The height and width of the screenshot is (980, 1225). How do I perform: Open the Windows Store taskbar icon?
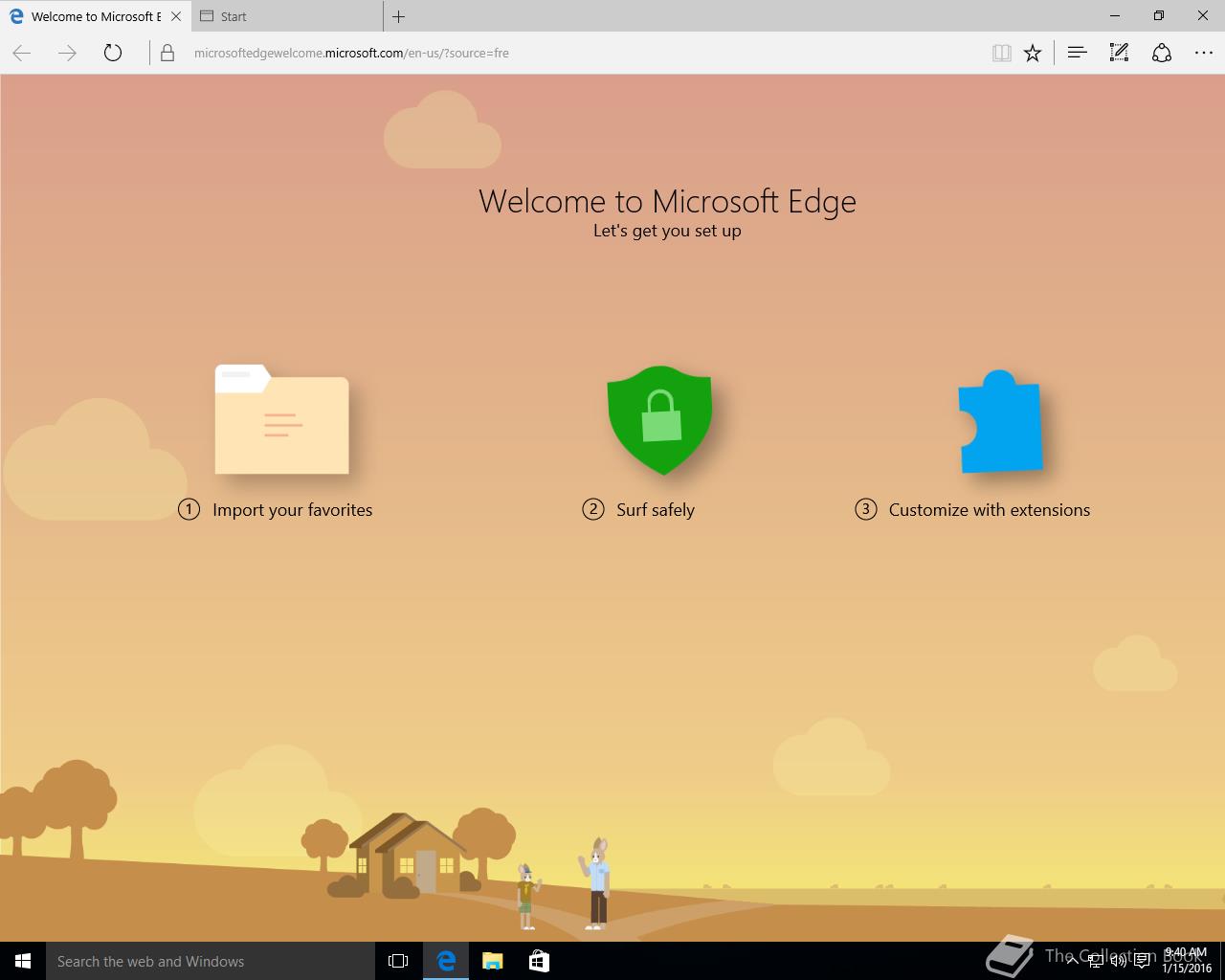point(539,961)
